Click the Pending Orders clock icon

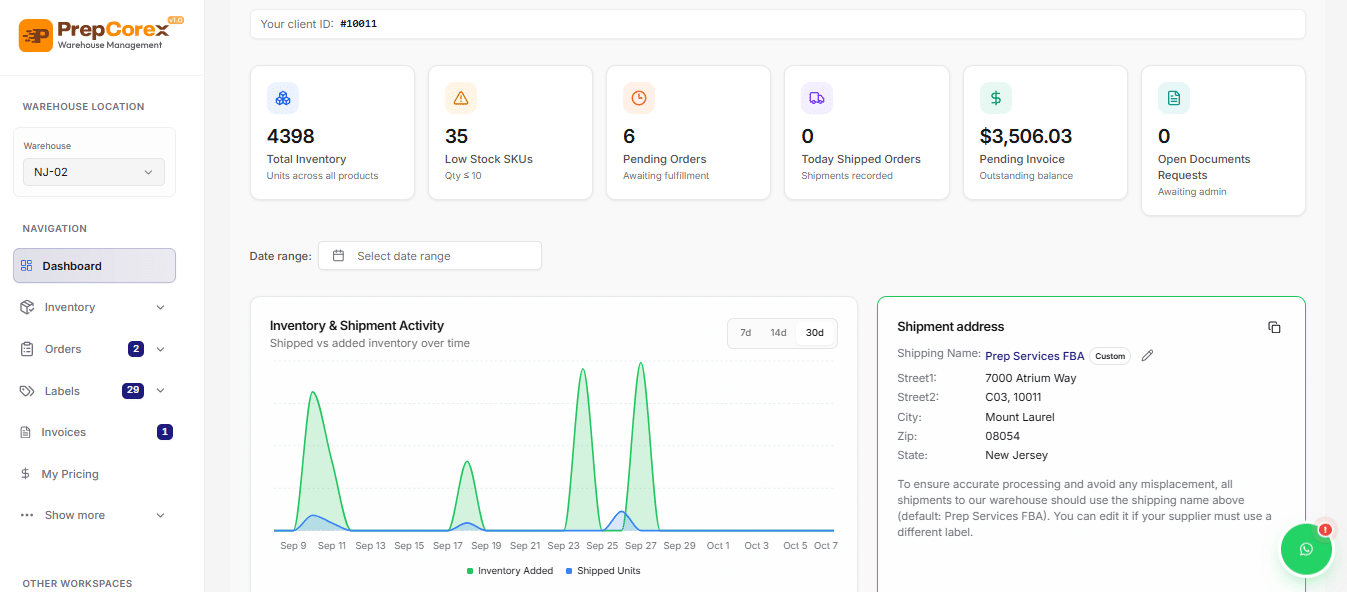[x=639, y=98]
